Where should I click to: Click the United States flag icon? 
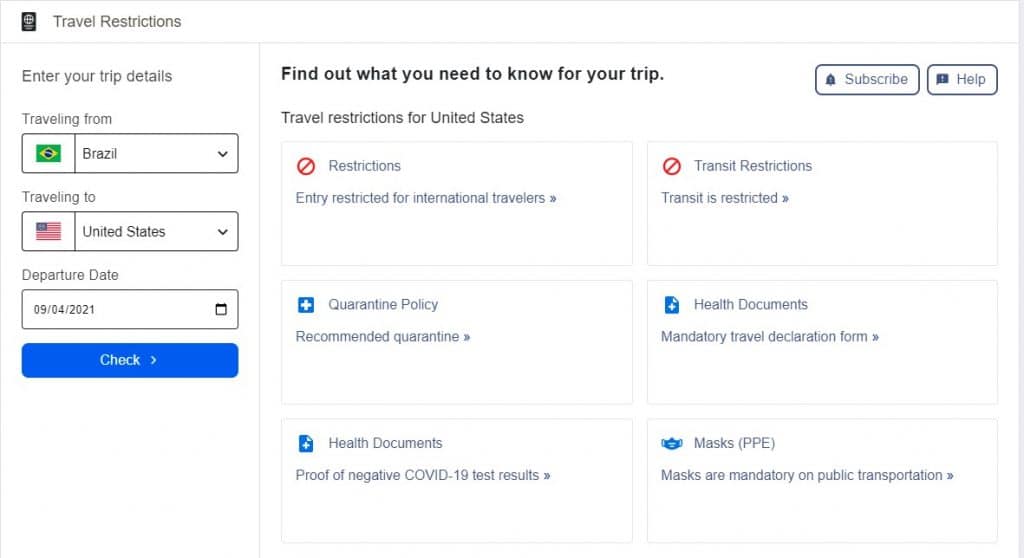(x=48, y=231)
